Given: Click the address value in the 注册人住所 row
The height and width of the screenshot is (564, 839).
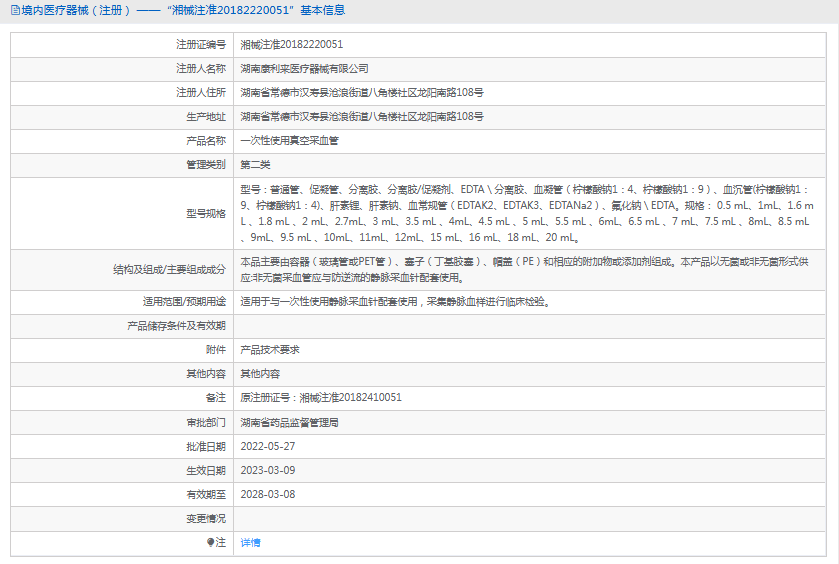Looking at the screenshot, I should click(x=362, y=93).
